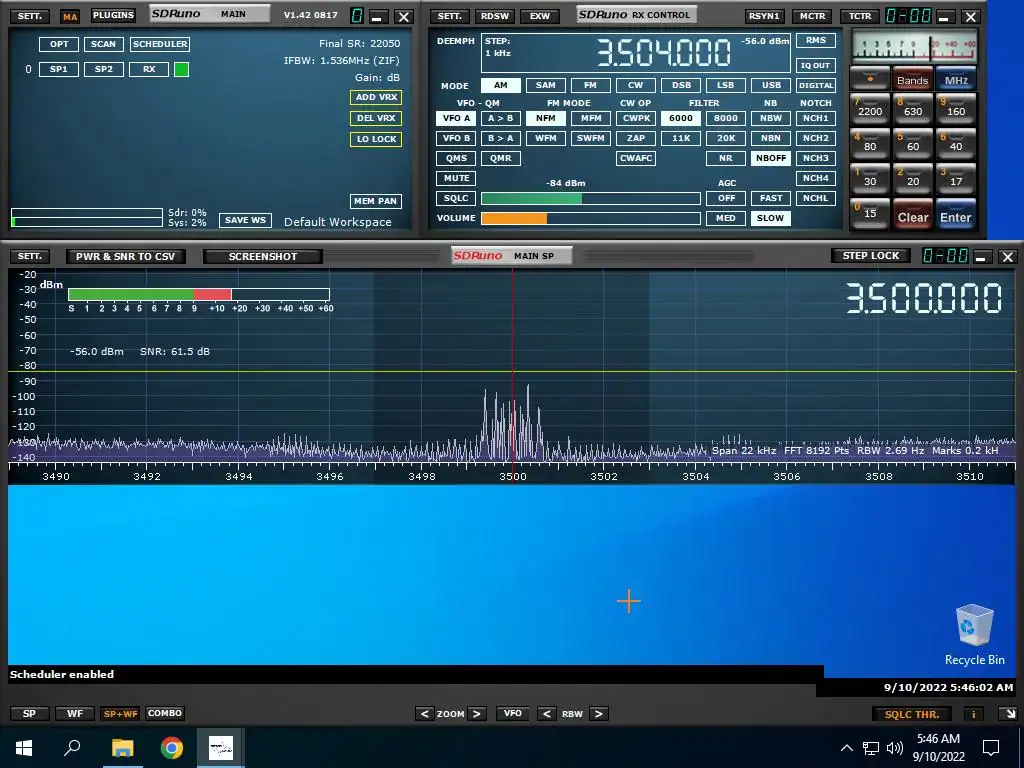
Task: Open the EXW window
Action: pyautogui.click(x=539, y=16)
